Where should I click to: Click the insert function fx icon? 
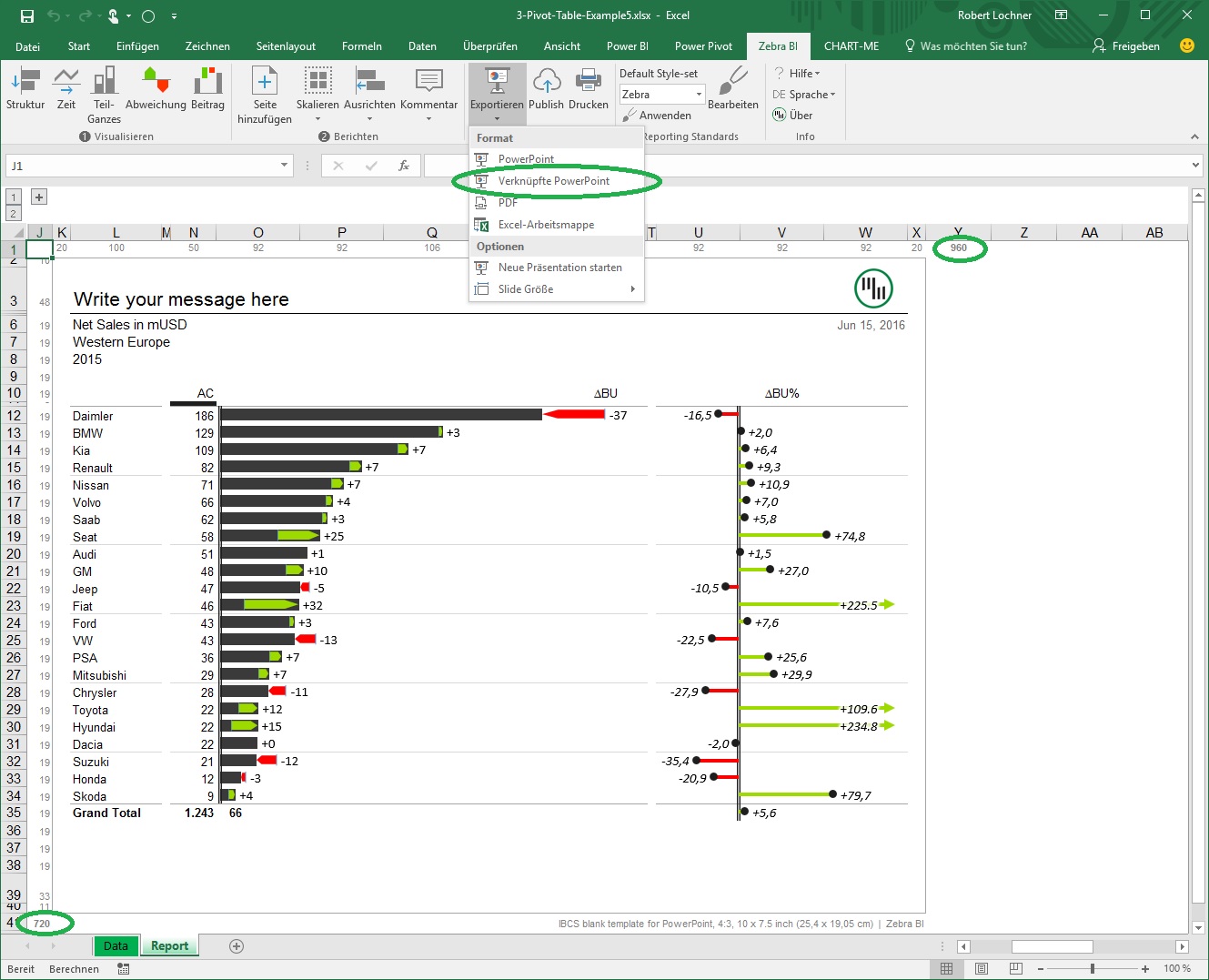click(x=404, y=166)
